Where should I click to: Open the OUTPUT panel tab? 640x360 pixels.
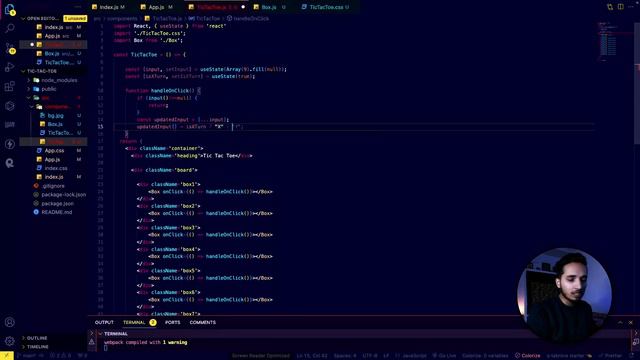(x=104, y=322)
